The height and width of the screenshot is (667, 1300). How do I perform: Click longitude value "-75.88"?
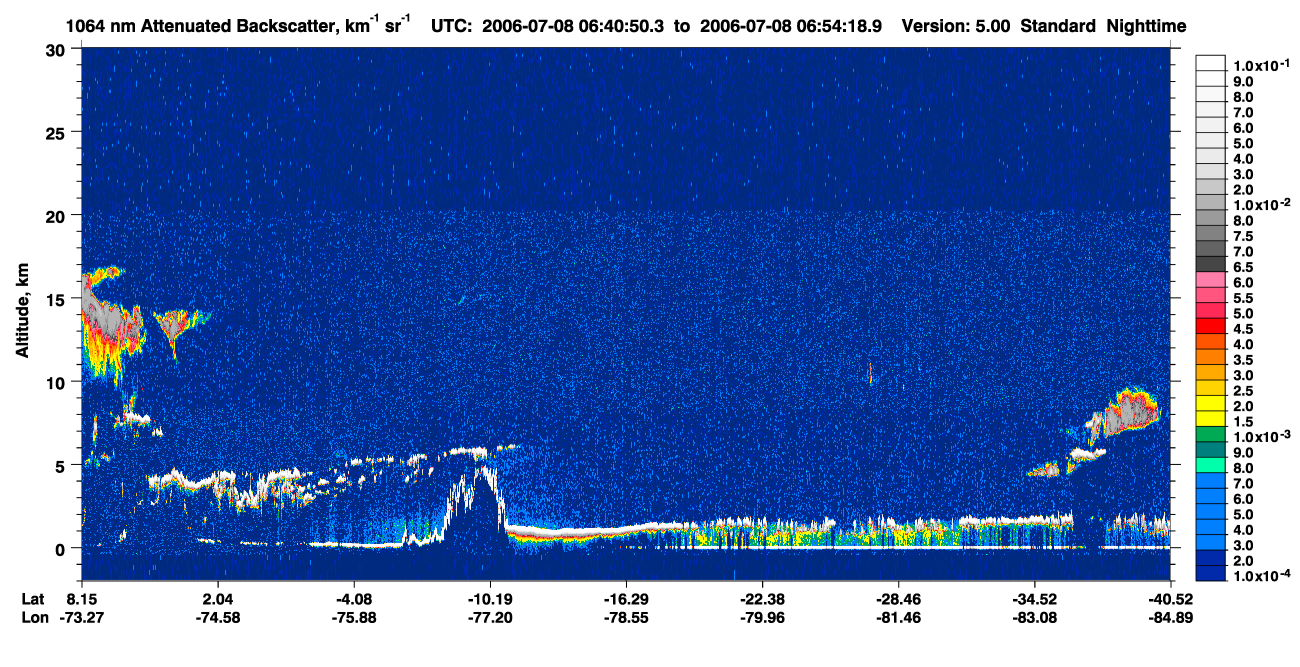coord(353,617)
